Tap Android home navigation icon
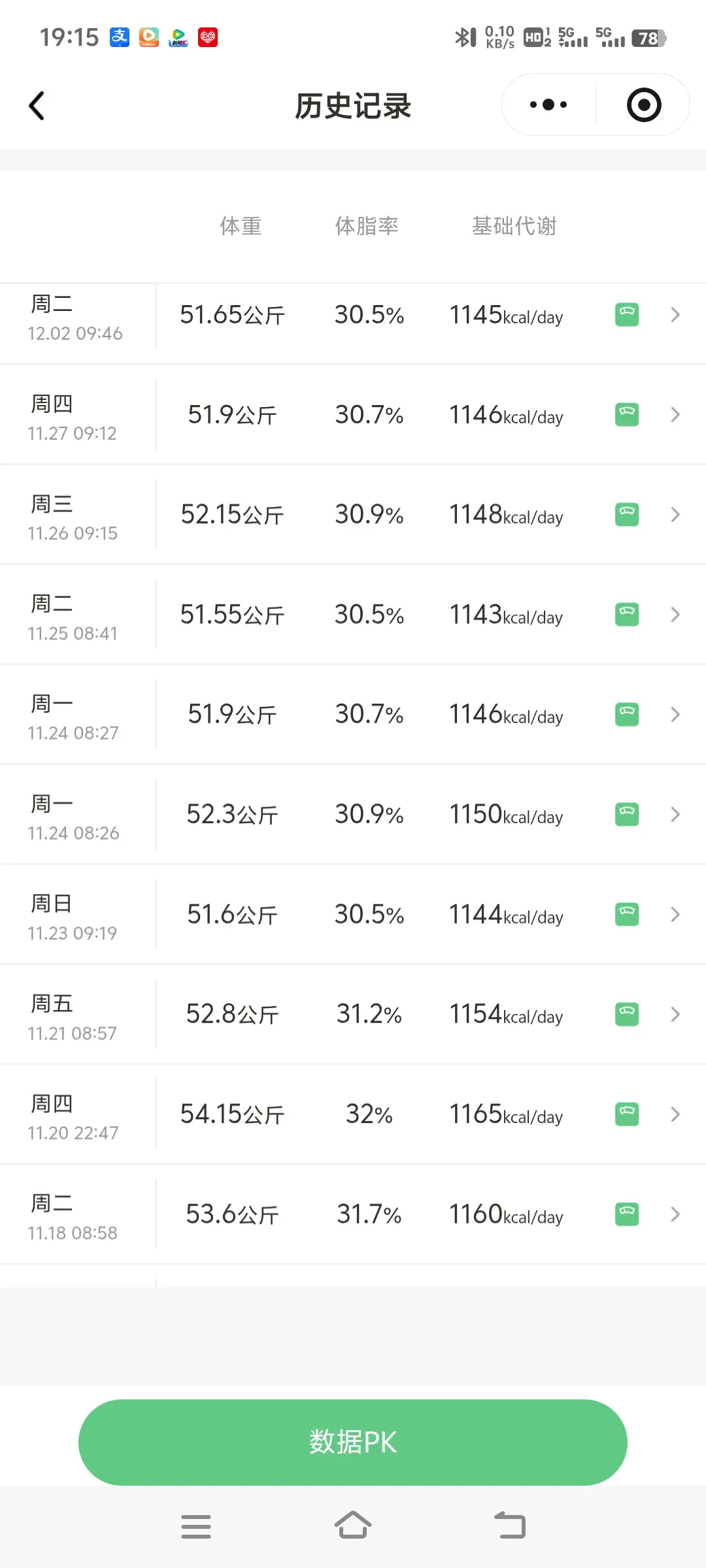 pyautogui.click(x=353, y=1526)
